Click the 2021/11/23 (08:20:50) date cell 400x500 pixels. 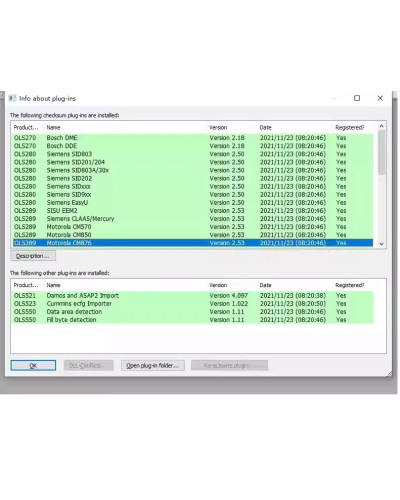(293, 303)
